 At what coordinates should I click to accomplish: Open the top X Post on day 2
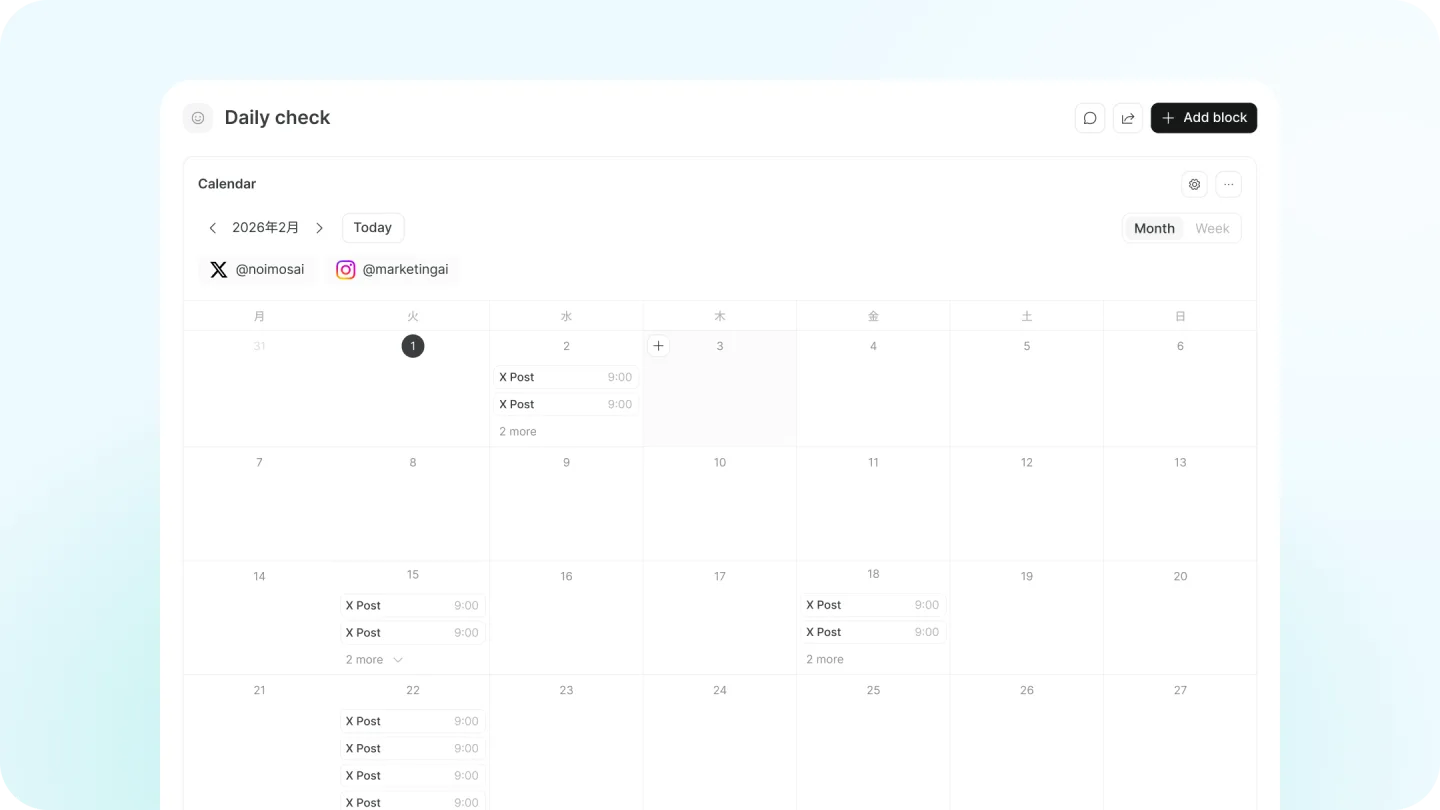click(x=566, y=377)
